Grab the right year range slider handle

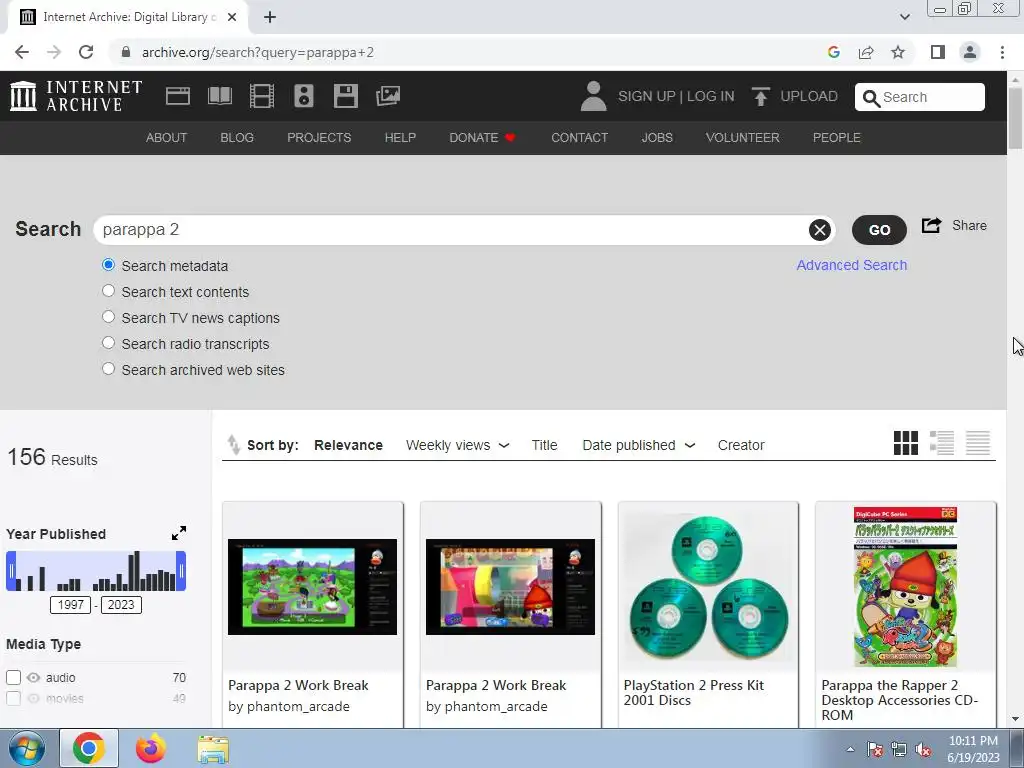pos(181,571)
